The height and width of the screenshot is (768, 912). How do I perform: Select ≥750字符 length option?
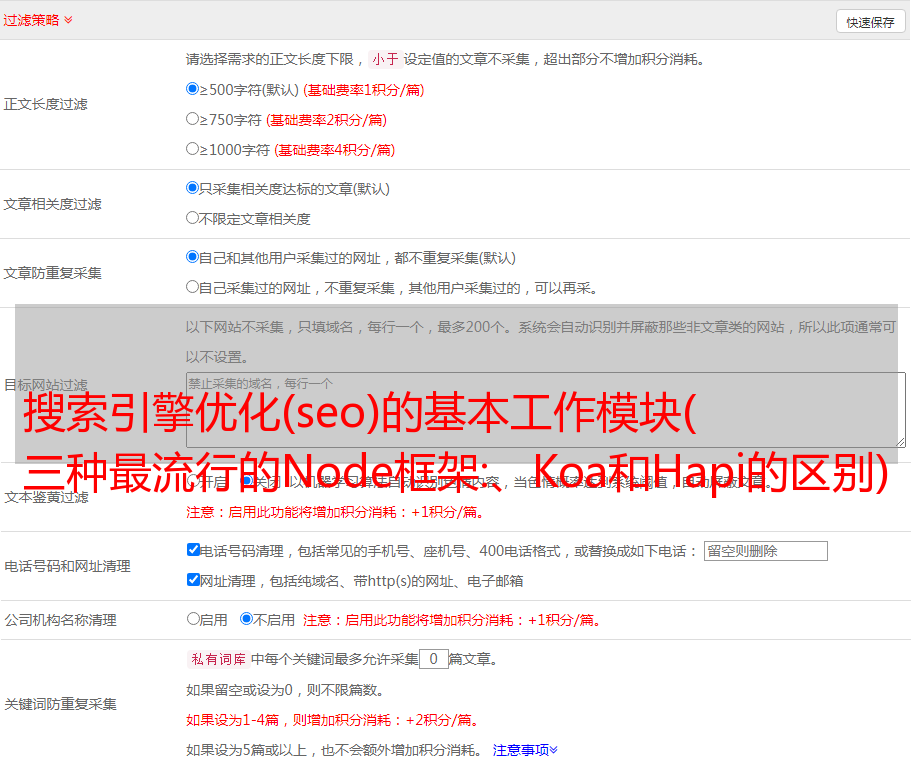[x=192, y=119]
